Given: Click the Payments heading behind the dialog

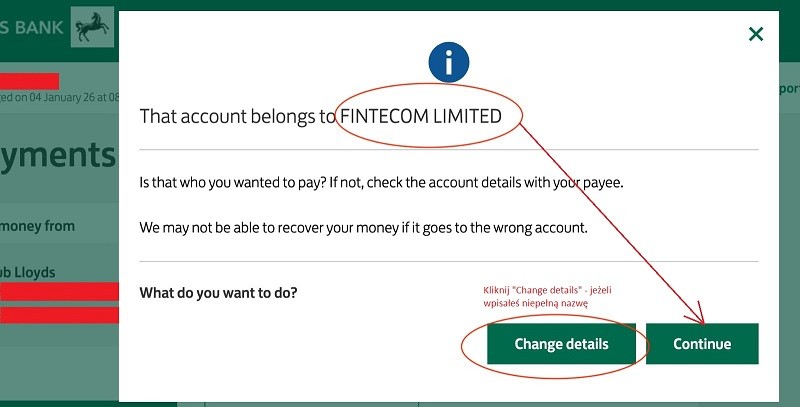Looking at the screenshot, I should 58,157.
